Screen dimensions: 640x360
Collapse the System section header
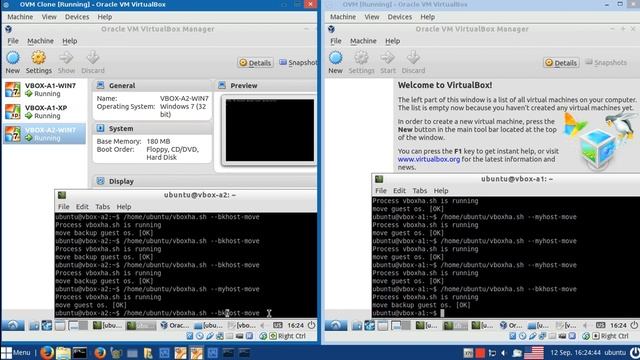(x=152, y=128)
